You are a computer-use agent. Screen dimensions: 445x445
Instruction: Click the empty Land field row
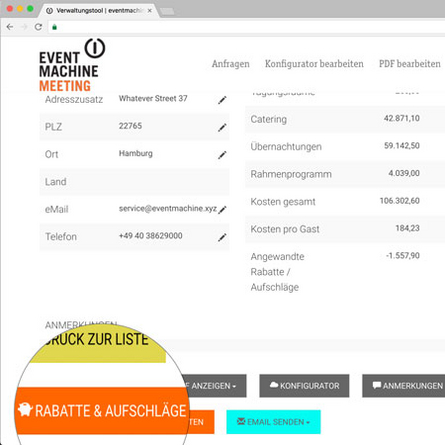pos(134,182)
